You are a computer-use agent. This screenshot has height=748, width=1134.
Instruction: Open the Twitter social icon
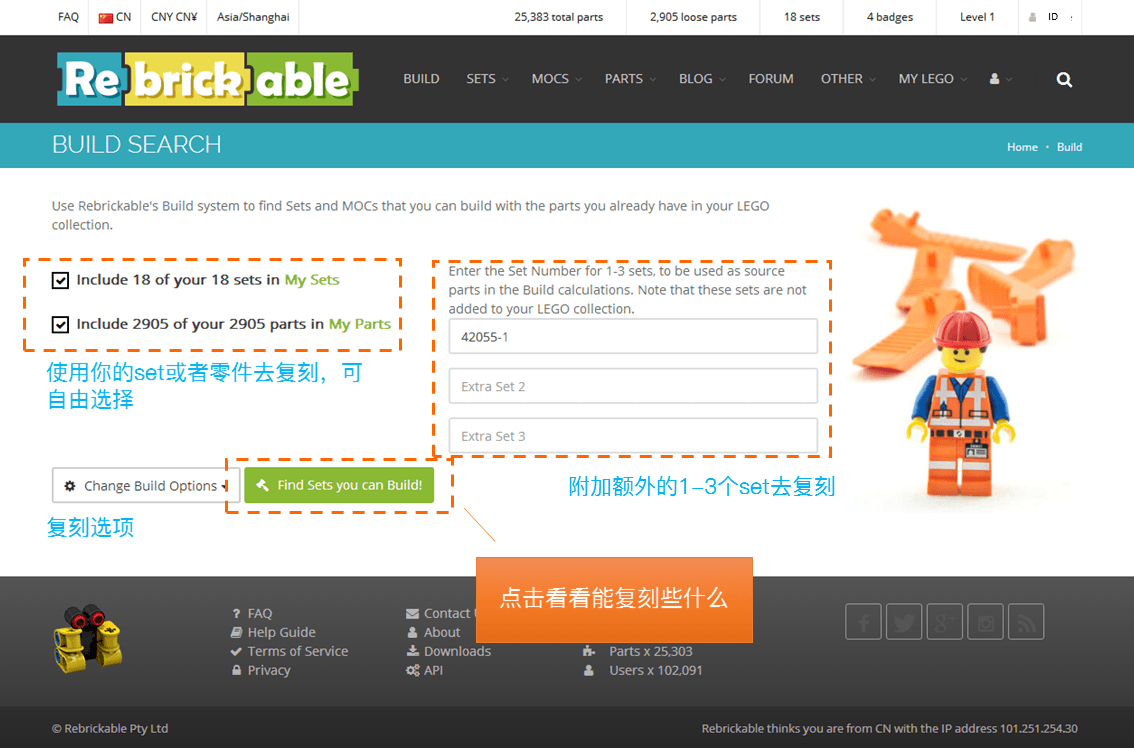click(x=904, y=621)
